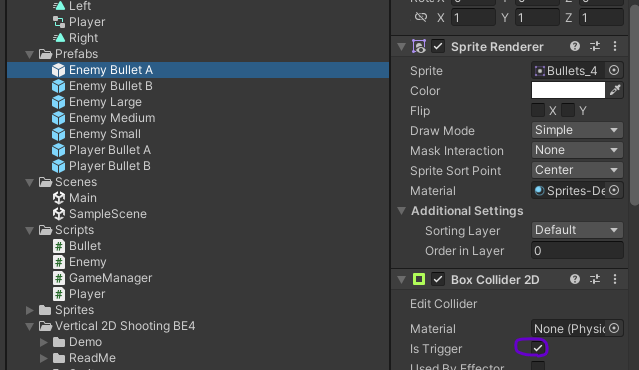This screenshot has height=370, width=639.
Task: Click the Player Bullet A prefab cube icon
Action: click(59, 150)
